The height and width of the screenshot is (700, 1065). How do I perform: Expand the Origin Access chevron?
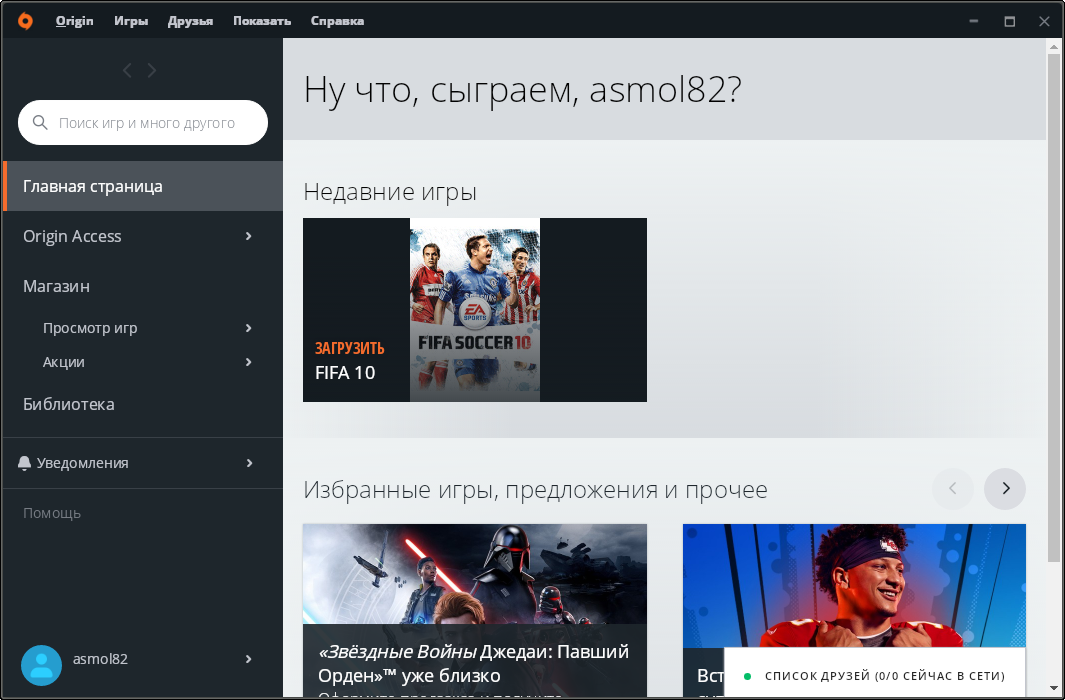(x=249, y=236)
